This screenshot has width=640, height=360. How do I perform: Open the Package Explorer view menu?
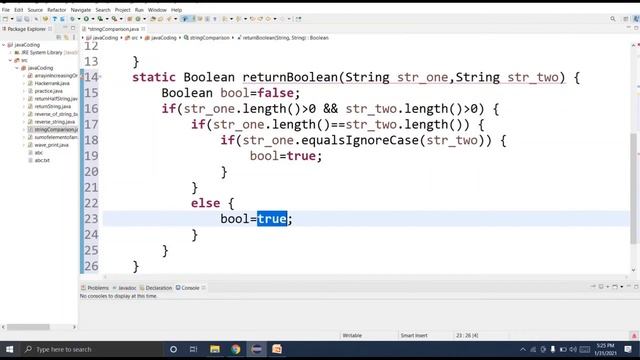74,37
